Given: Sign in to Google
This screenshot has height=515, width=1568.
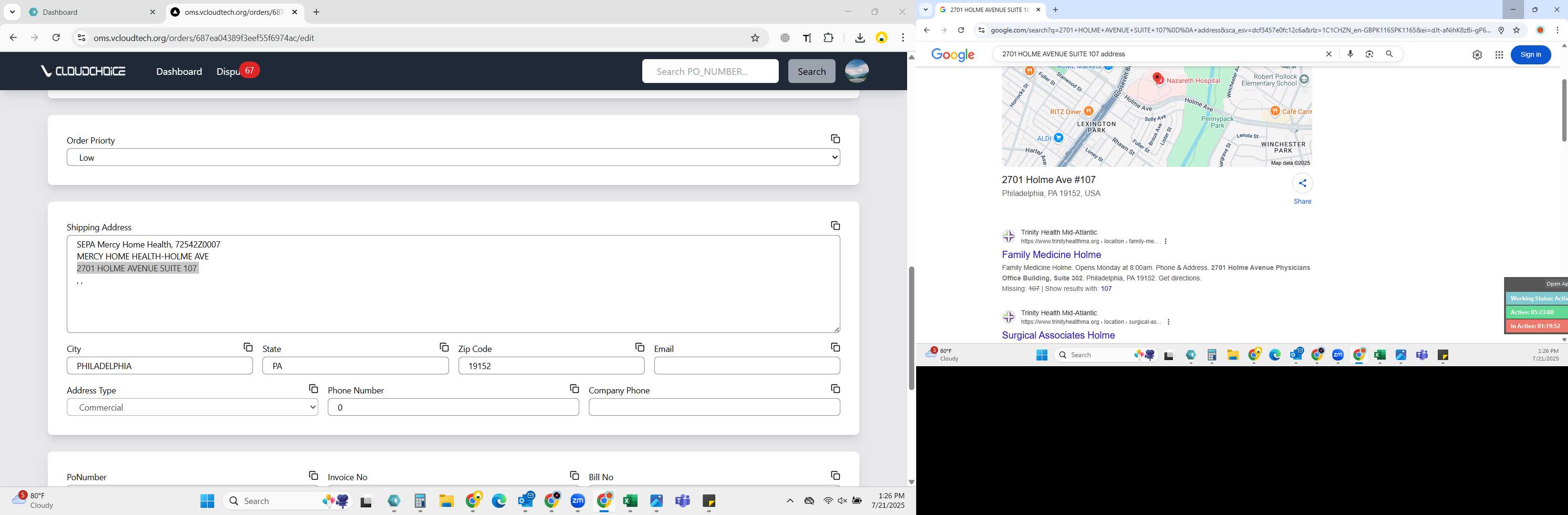Looking at the screenshot, I should tap(1530, 55).
